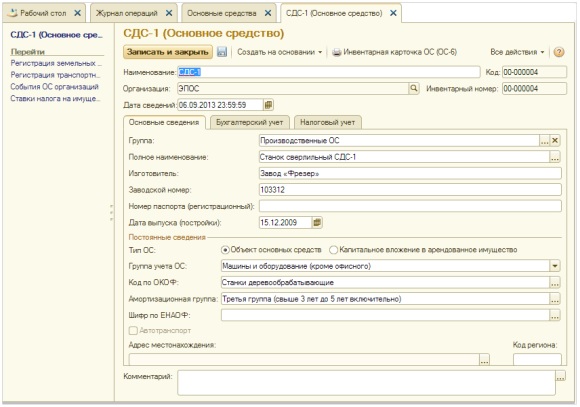
Task: Clear the Группа field with X icon
Action: click(555, 141)
